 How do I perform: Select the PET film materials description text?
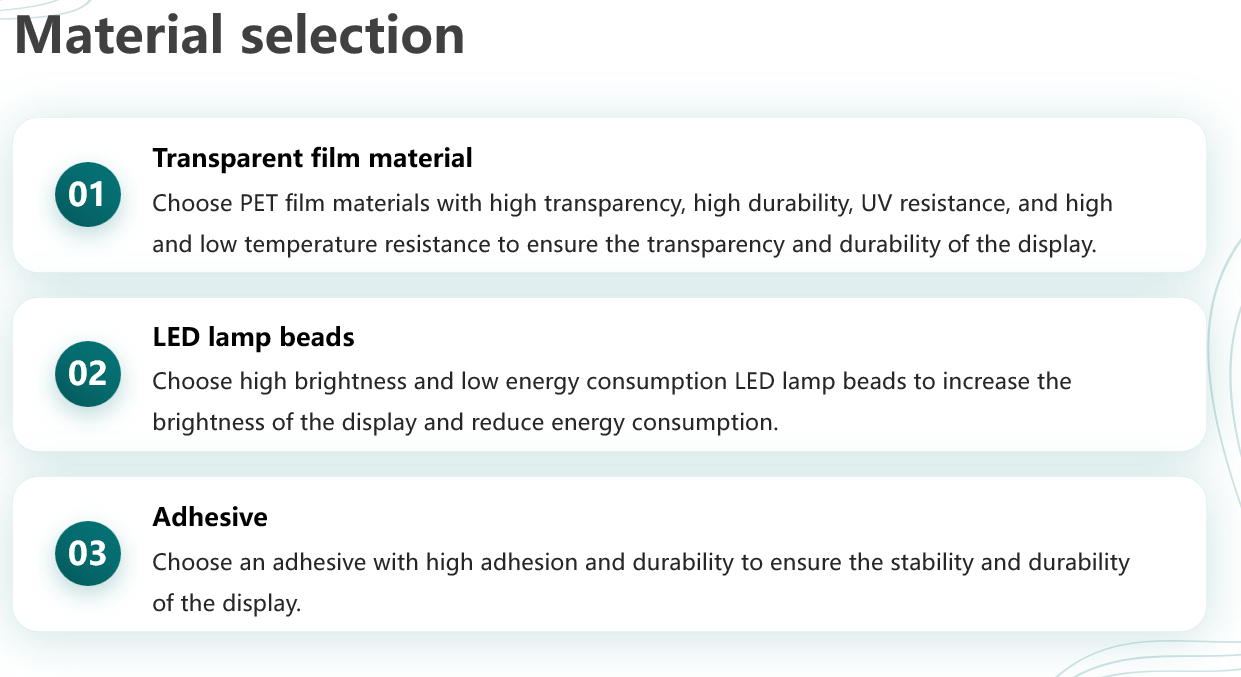coord(632,224)
